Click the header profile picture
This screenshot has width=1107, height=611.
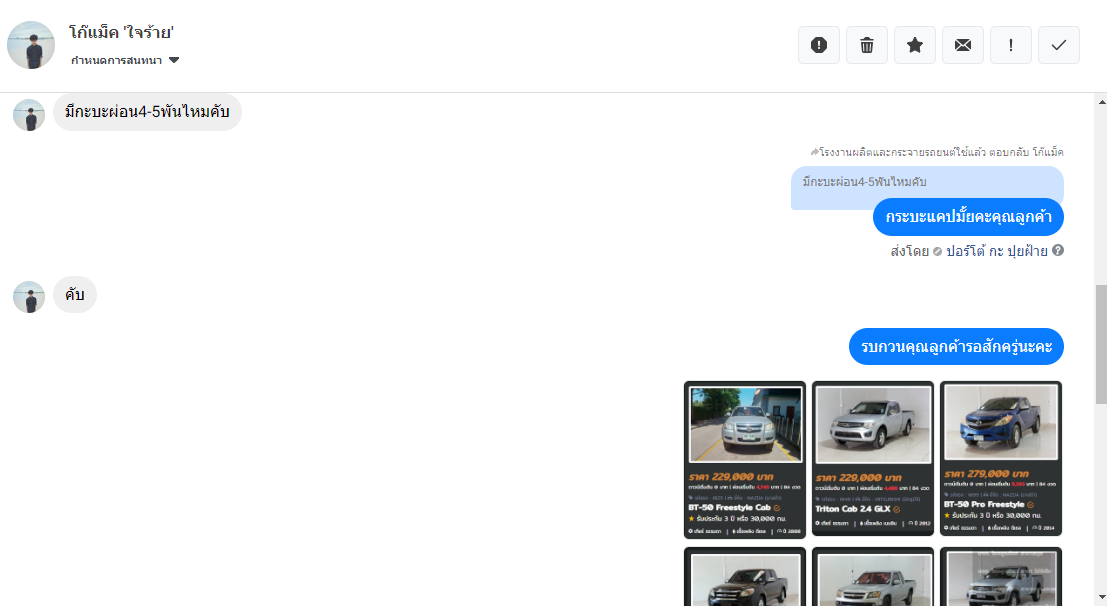click(x=31, y=45)
